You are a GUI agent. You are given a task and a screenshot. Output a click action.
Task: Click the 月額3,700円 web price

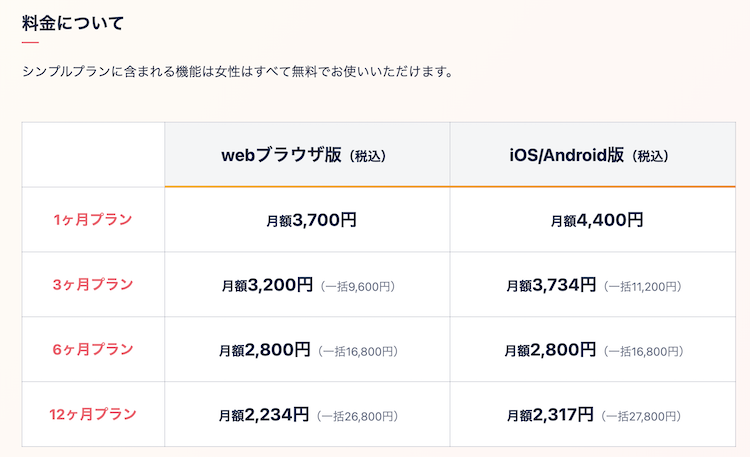[311, 220]
